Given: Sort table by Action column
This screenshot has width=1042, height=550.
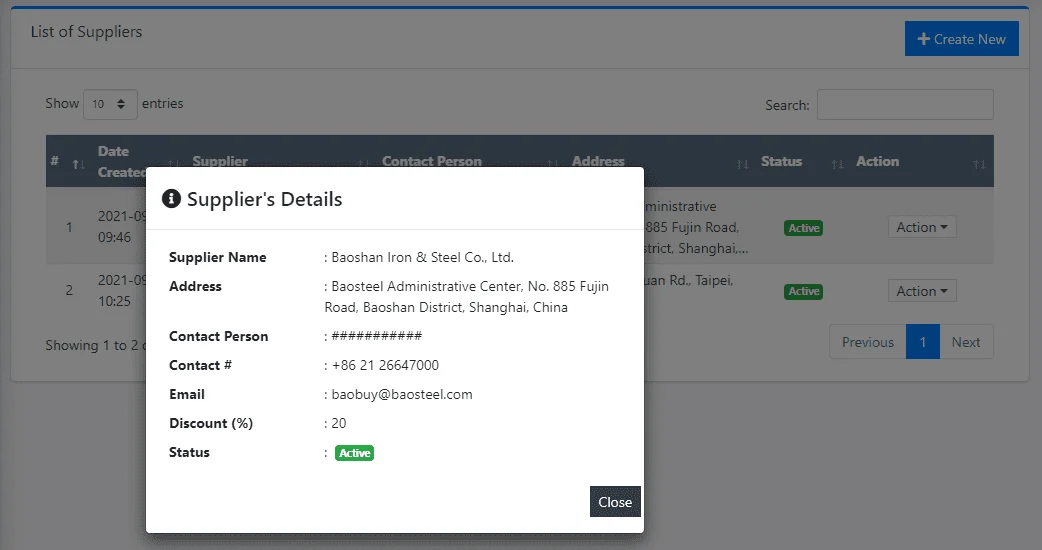Looking at the screenshot, I should click(x=921, y=161).
